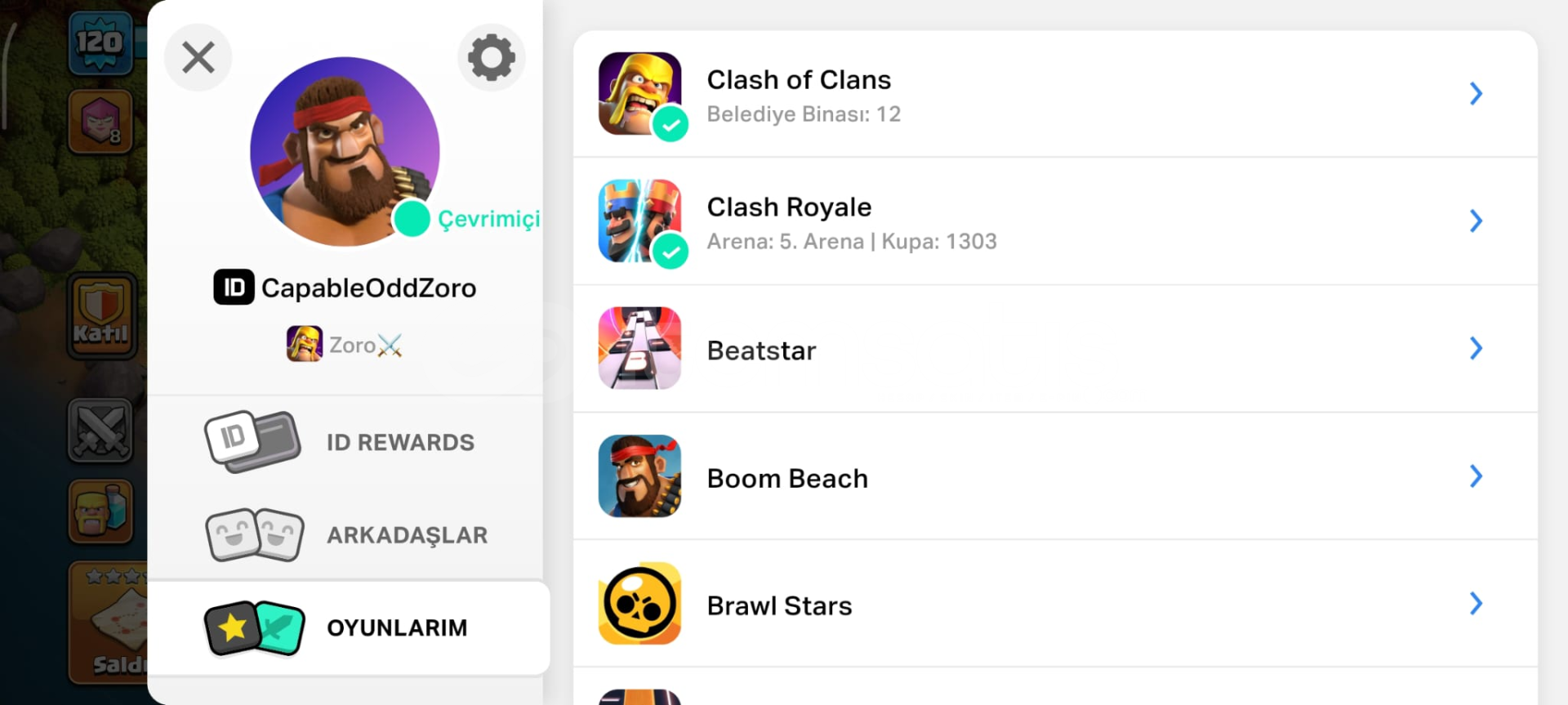The image size is (1568, 705).
Task: Tap the Beatstar app icon
Action: 639,348
